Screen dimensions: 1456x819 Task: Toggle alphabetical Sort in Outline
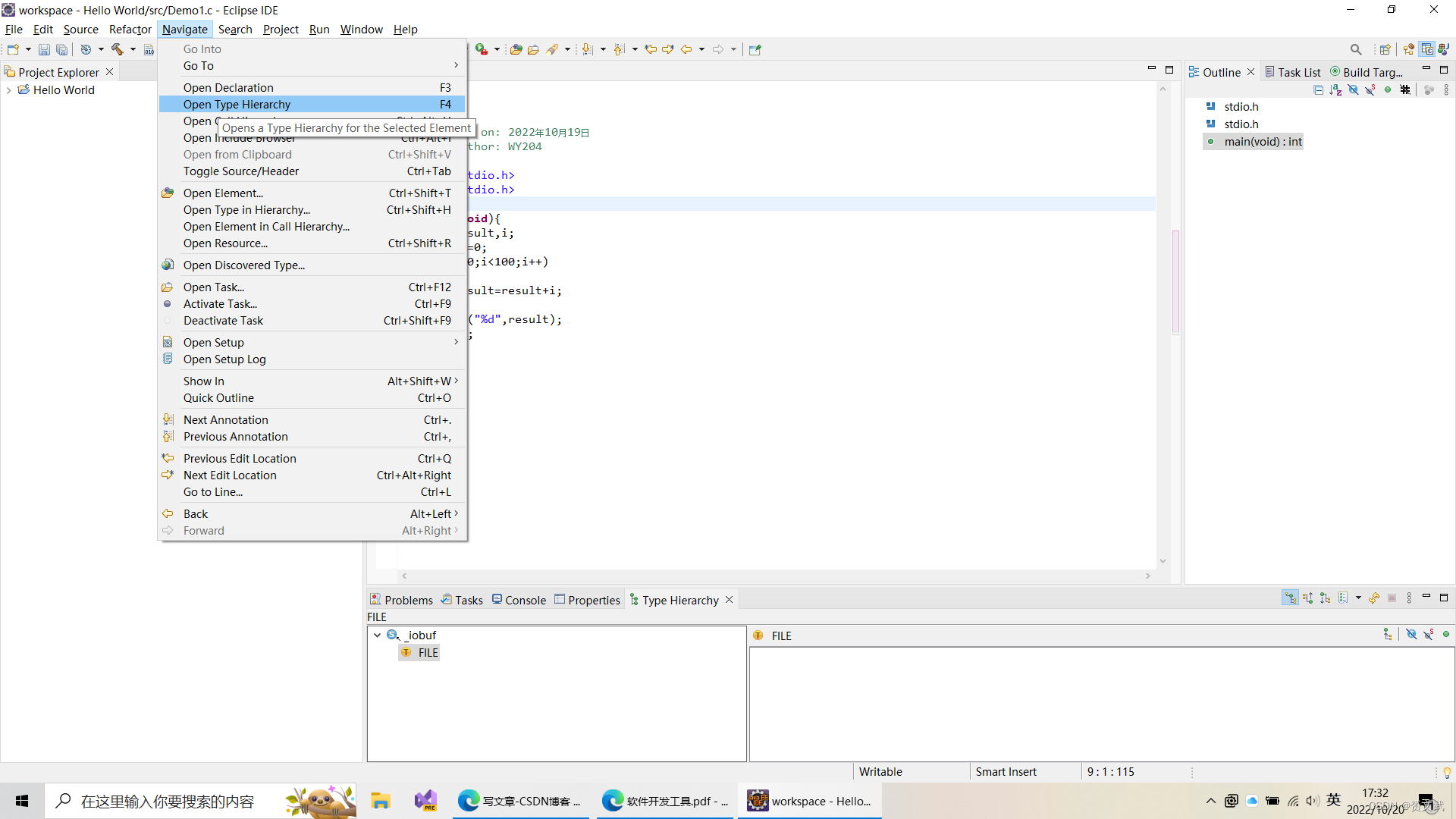pyautogui.click(x=1335, y=89)
